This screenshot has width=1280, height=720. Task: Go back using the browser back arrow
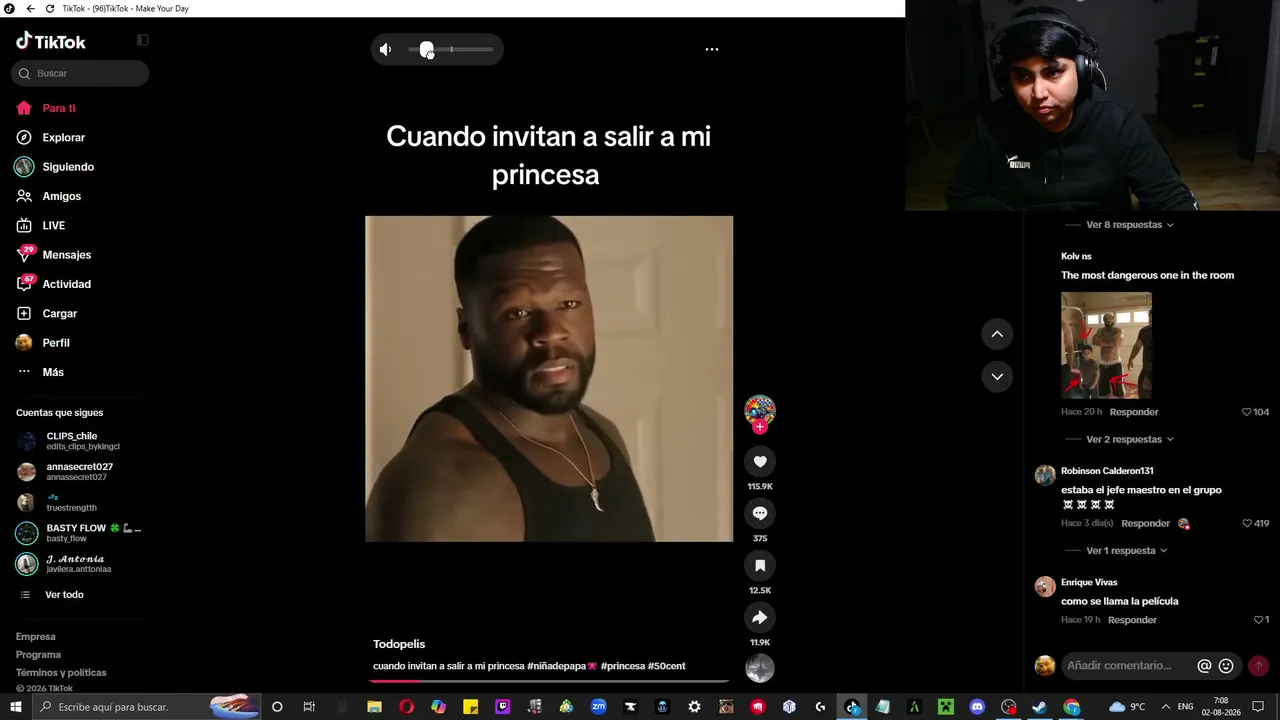(x=30, y=9)
